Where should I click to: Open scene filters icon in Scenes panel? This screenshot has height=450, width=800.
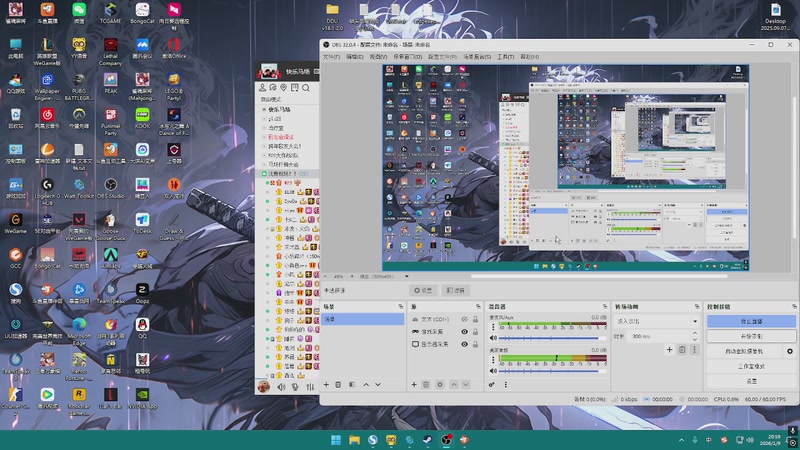click(x=352, y=385)
